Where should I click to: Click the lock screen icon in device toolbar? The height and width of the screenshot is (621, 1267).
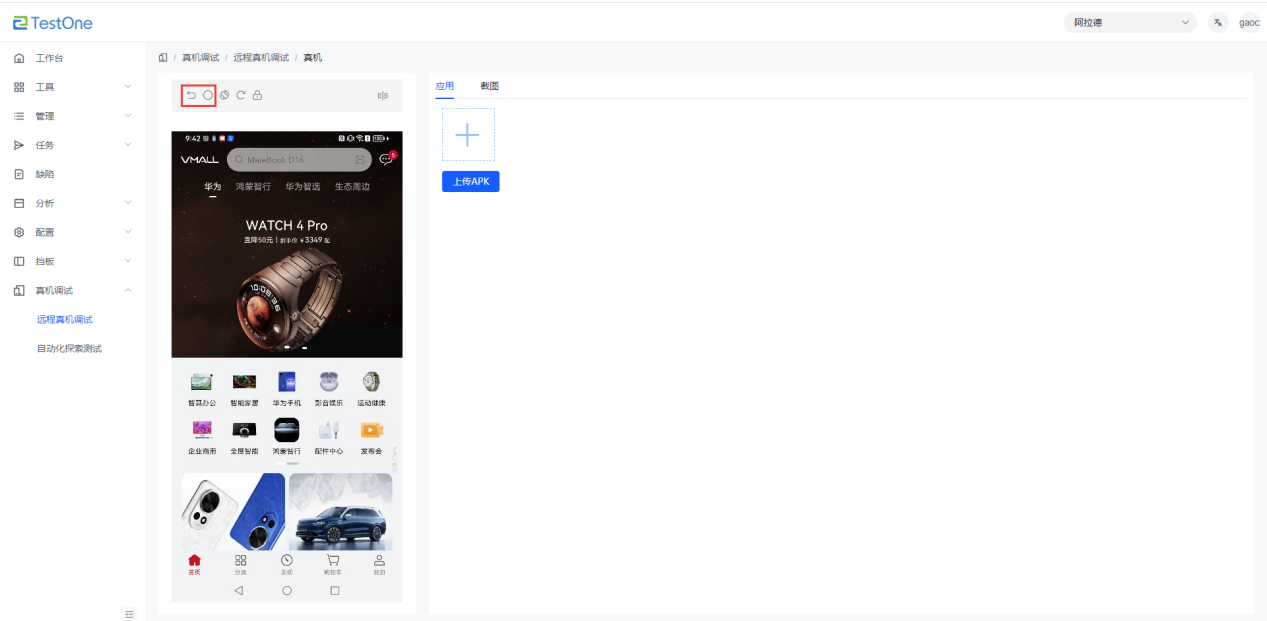[257, 95]
